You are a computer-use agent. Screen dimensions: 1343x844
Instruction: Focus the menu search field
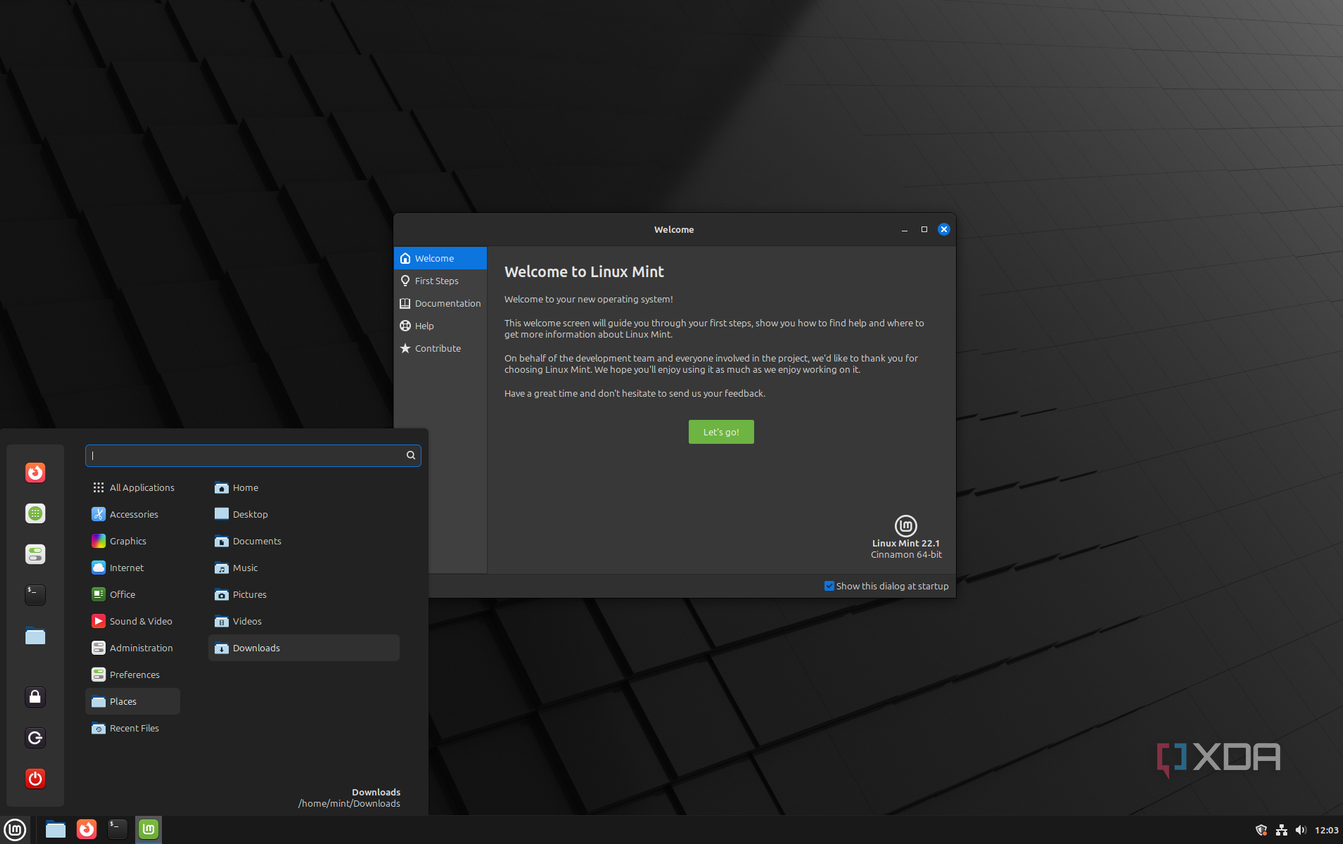[x=253, y=455]
